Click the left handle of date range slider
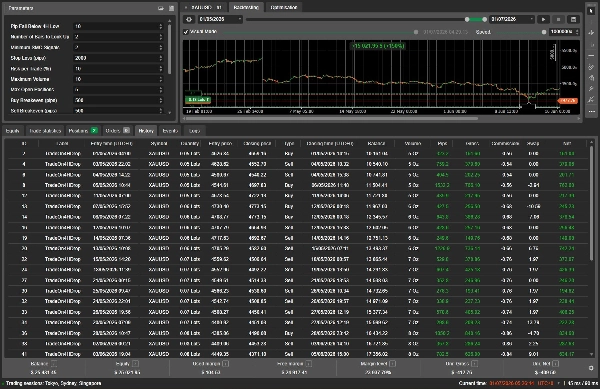Screen dimensions: 600x389 click(x=467, y=20)
